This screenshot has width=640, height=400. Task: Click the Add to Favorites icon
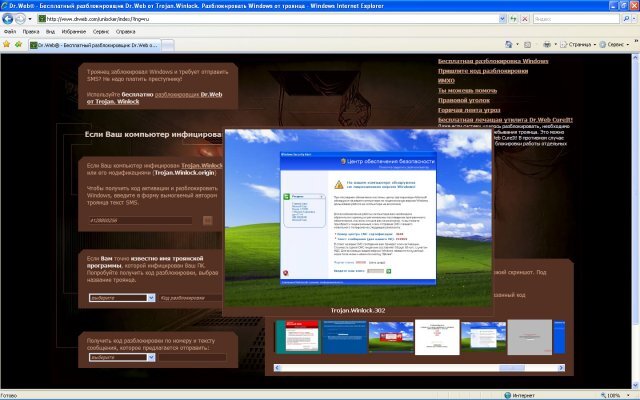click(18, 44)
